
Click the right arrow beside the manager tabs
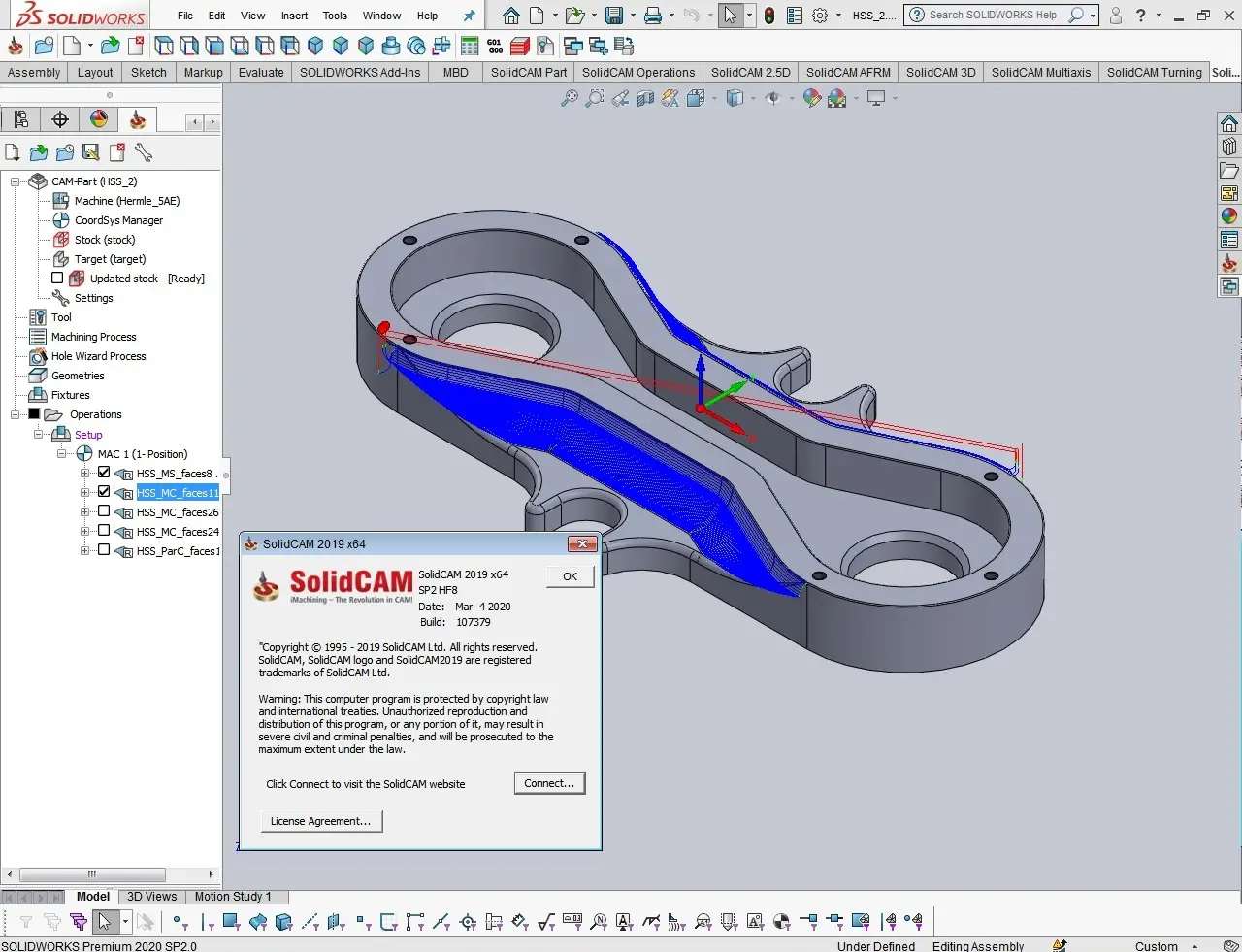pos(212,122)
